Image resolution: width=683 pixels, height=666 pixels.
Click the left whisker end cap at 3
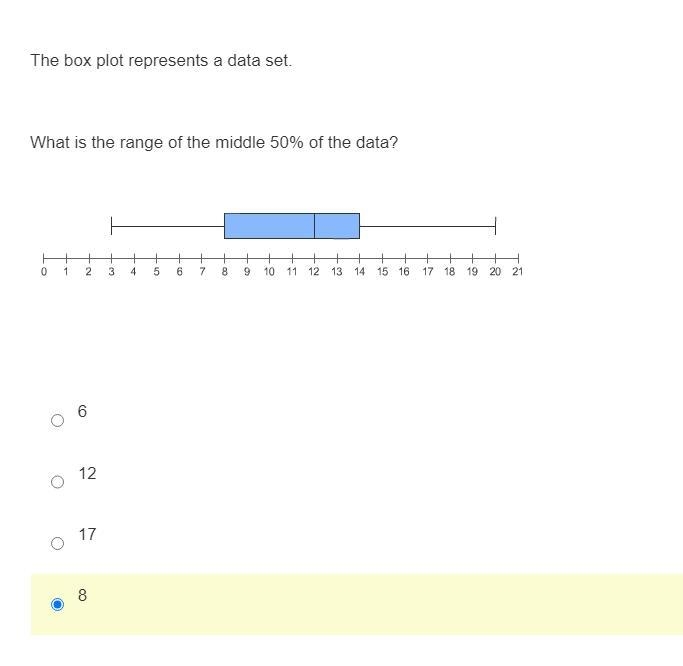112,226
